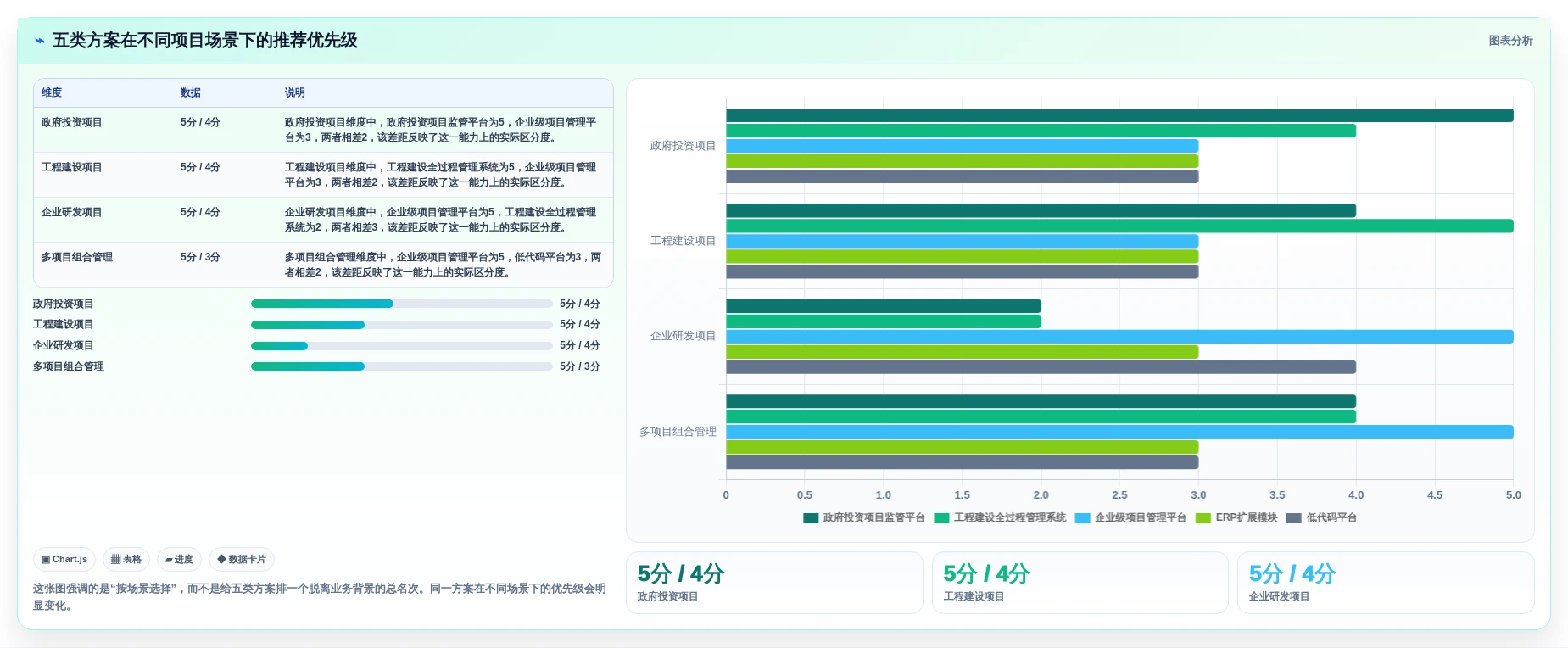The width and height of the screenshot is (1568, 648).
Task: Click the blue icon before the panel title
Action: point(40,41)
